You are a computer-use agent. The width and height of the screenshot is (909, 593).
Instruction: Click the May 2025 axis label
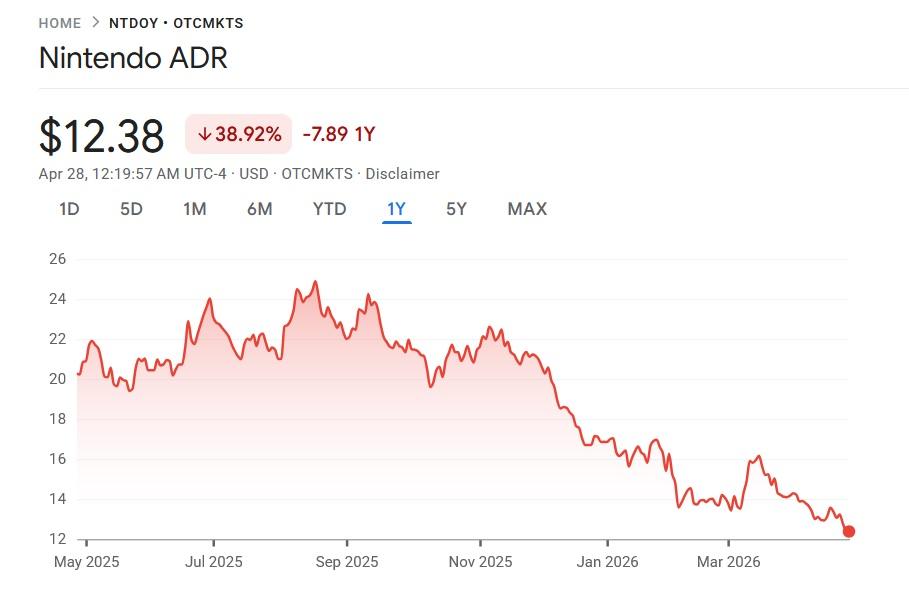(86, 562)
